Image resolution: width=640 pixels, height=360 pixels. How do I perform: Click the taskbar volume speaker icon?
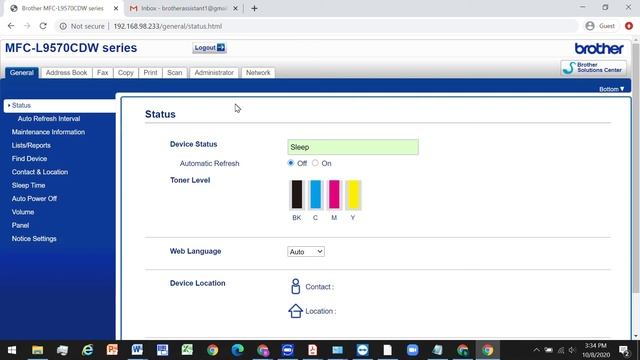(x=572, y=350)
